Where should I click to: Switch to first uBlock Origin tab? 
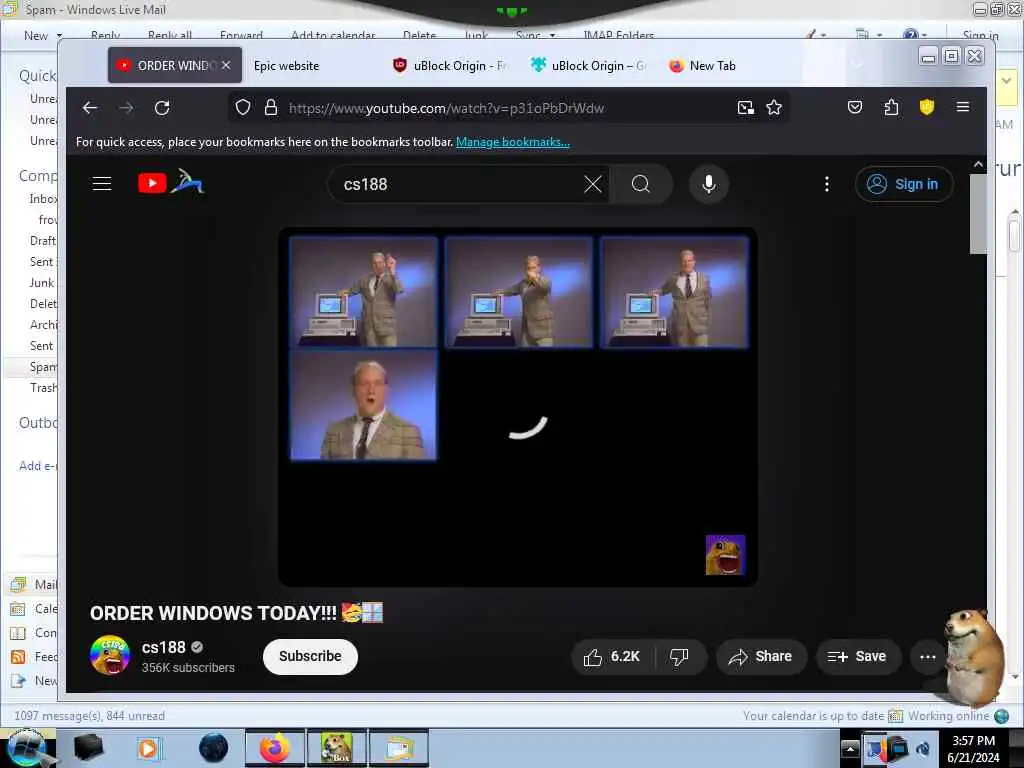click(450, 65)
